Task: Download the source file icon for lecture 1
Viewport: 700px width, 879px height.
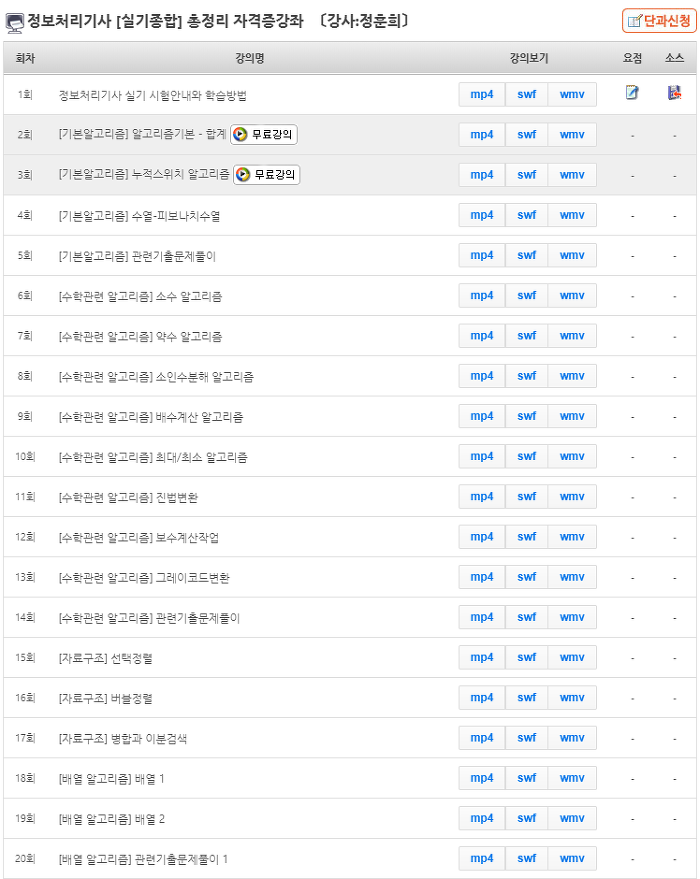Action: point(674,92)
